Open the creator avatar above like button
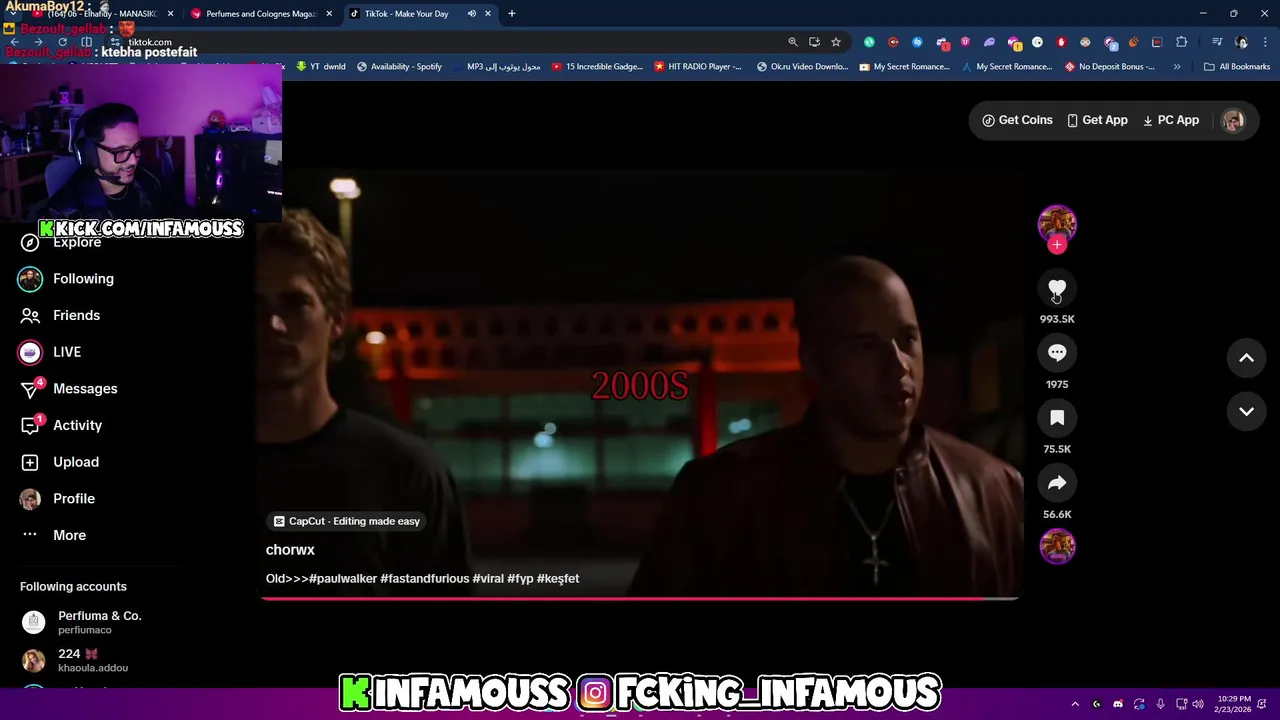 (1057, 223)
